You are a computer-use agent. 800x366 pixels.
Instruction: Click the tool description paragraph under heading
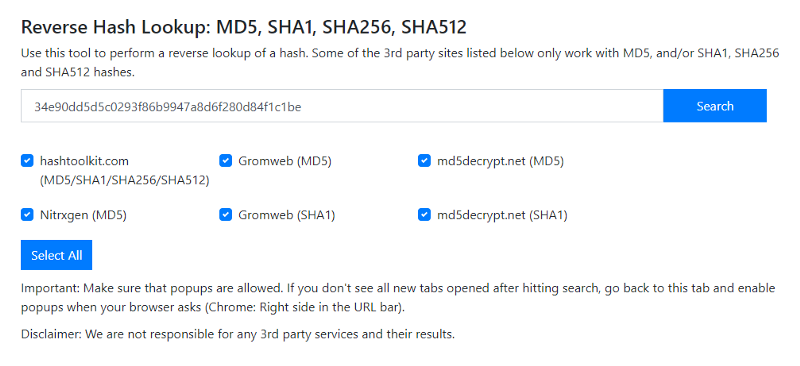tap(400, 63)
